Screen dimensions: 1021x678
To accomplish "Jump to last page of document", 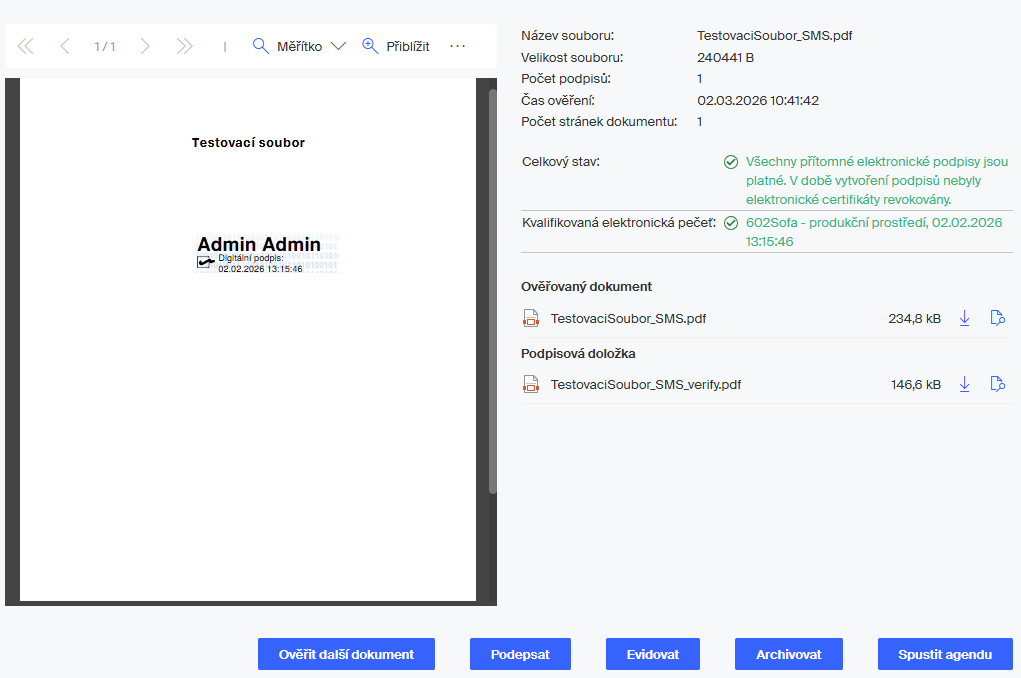I will tap(184, 46).
